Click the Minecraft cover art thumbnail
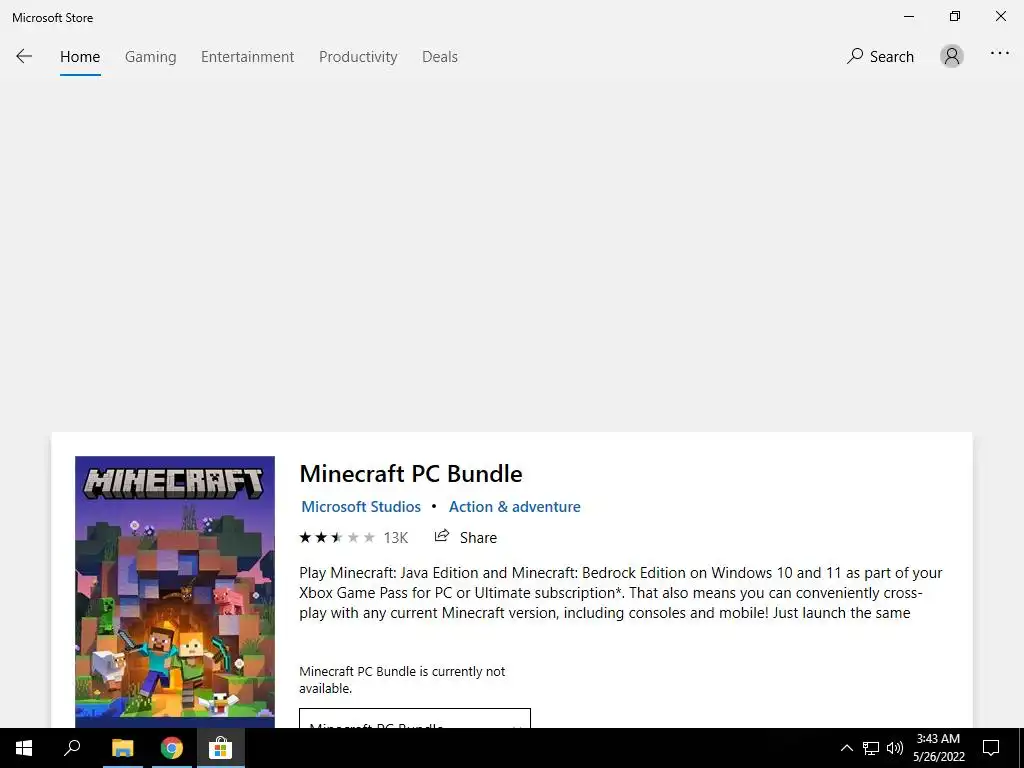Image resolution: width=1024 pixels, height=768 pixels. coord(175,591)
